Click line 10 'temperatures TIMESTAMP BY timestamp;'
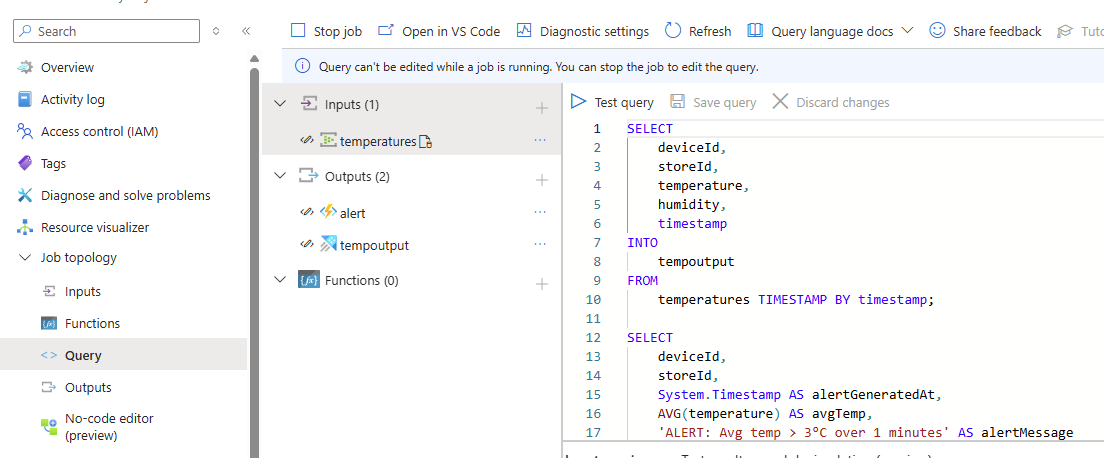1104x458 pixels. [796, 299]
